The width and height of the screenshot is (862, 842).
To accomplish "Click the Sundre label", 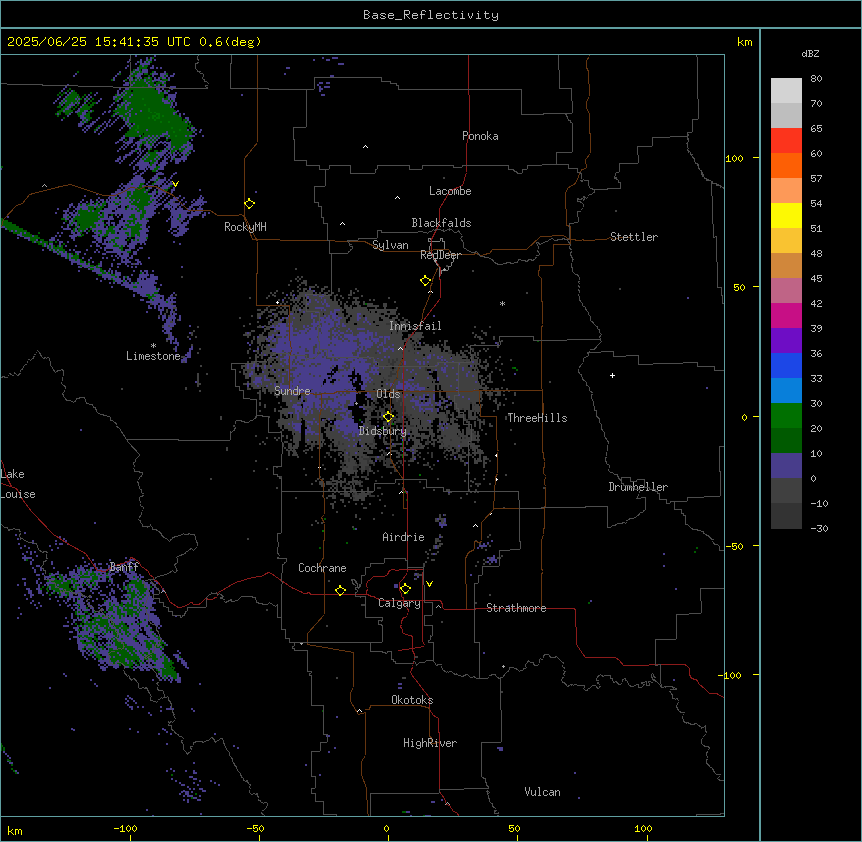I will coord(292,391).
